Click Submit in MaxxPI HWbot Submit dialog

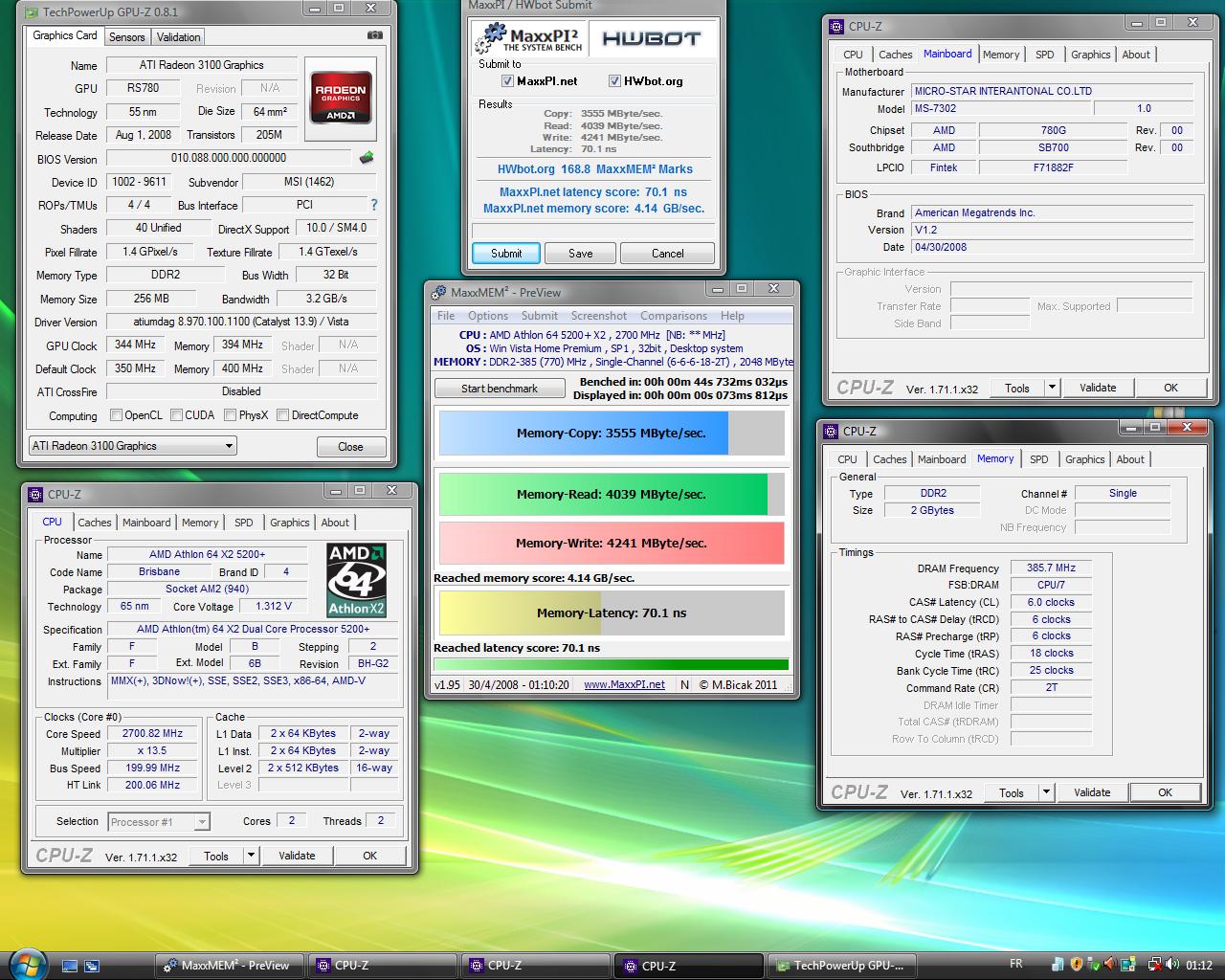[x=506, y=254]
